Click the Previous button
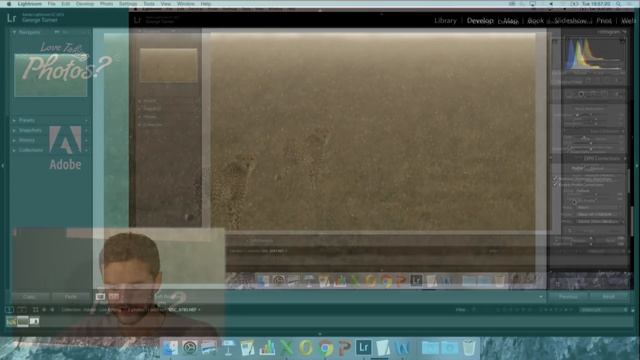 click(568, 297)
